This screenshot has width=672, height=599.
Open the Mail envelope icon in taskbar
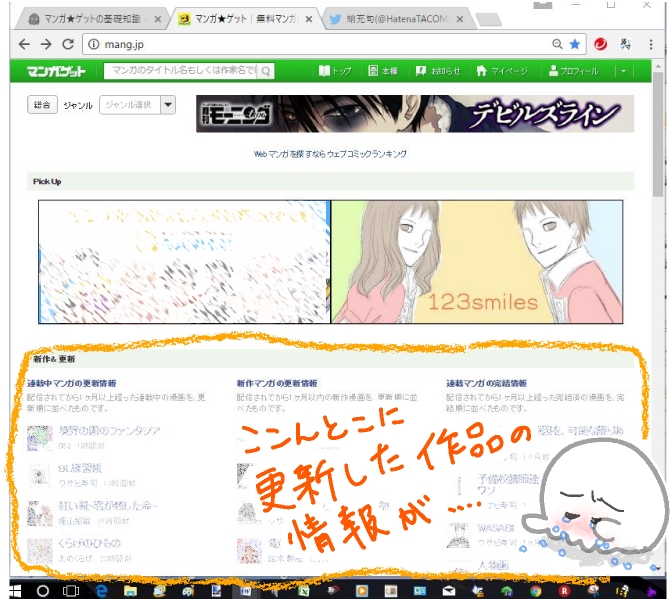(449, 592)
